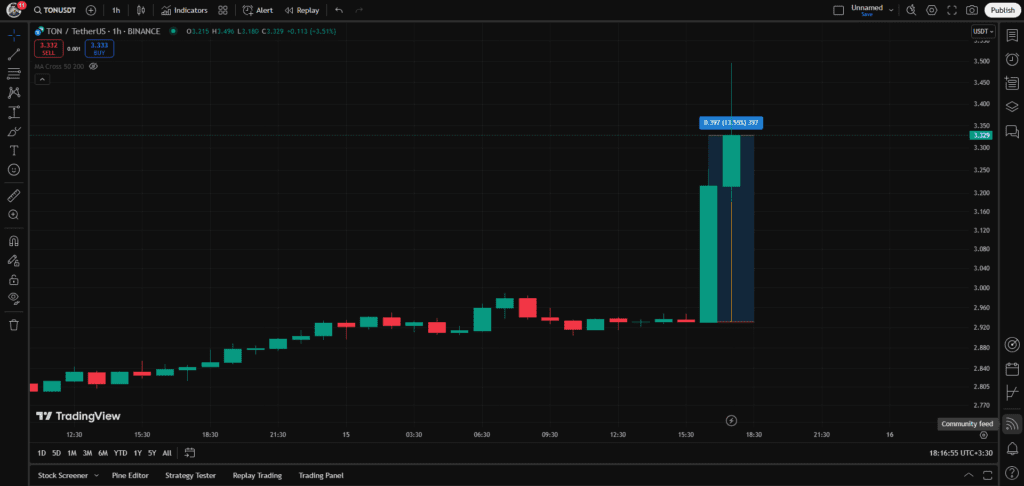
Task: Open the Go to date icon
Action: 190,453
